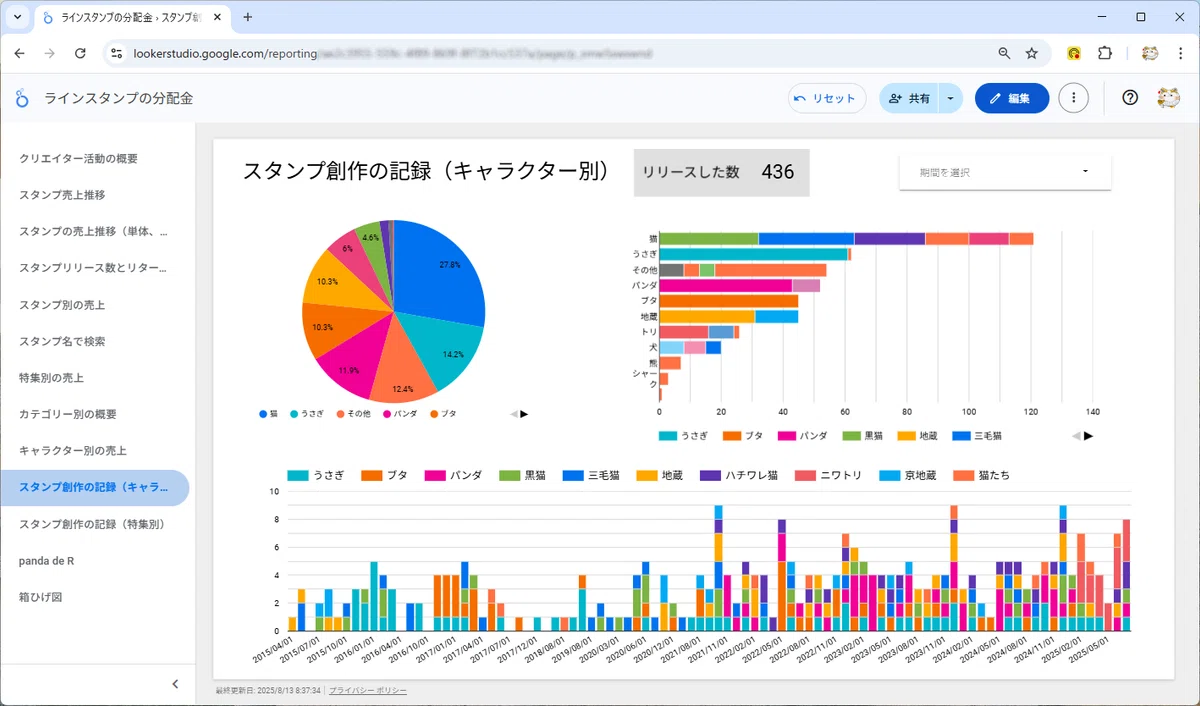Collapse the sidebar with the chevron arrow
The height and width of the screenshot is (706, 1200).
point(175,684)
